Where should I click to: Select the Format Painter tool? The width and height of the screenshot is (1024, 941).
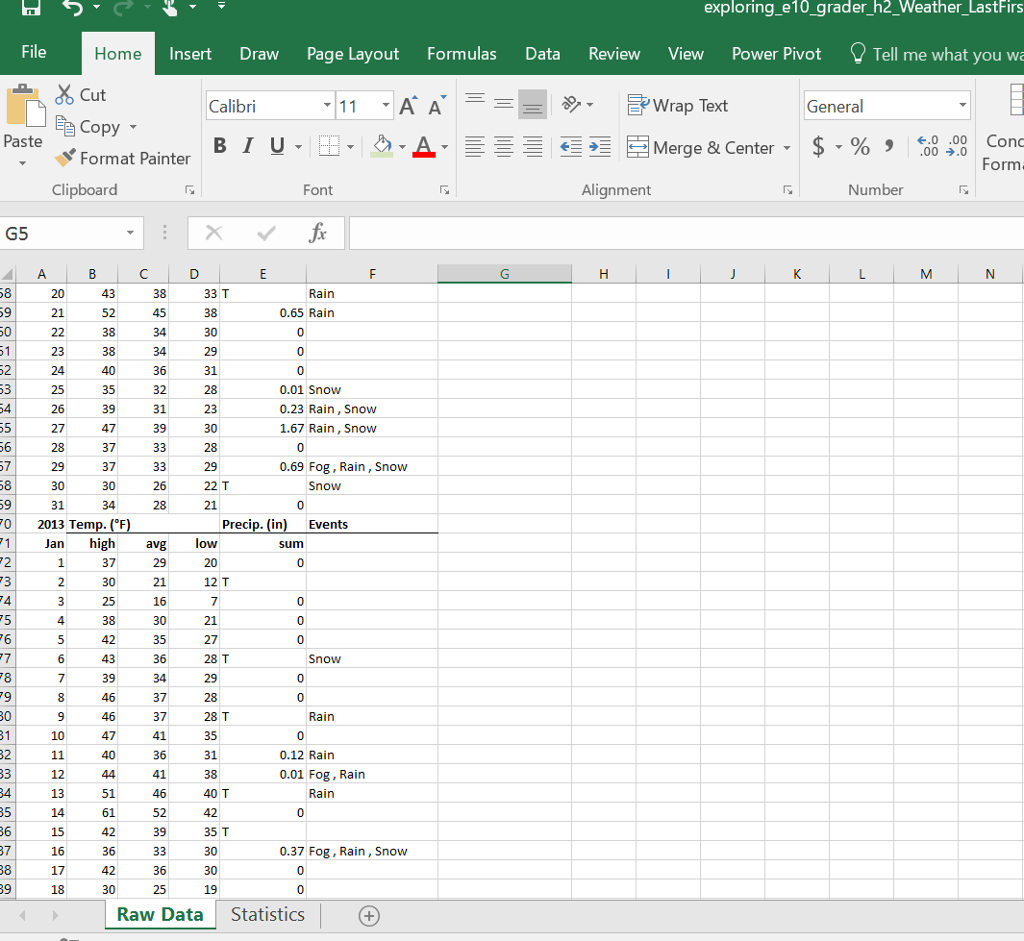pyautogui.click(x=122, y=158)
